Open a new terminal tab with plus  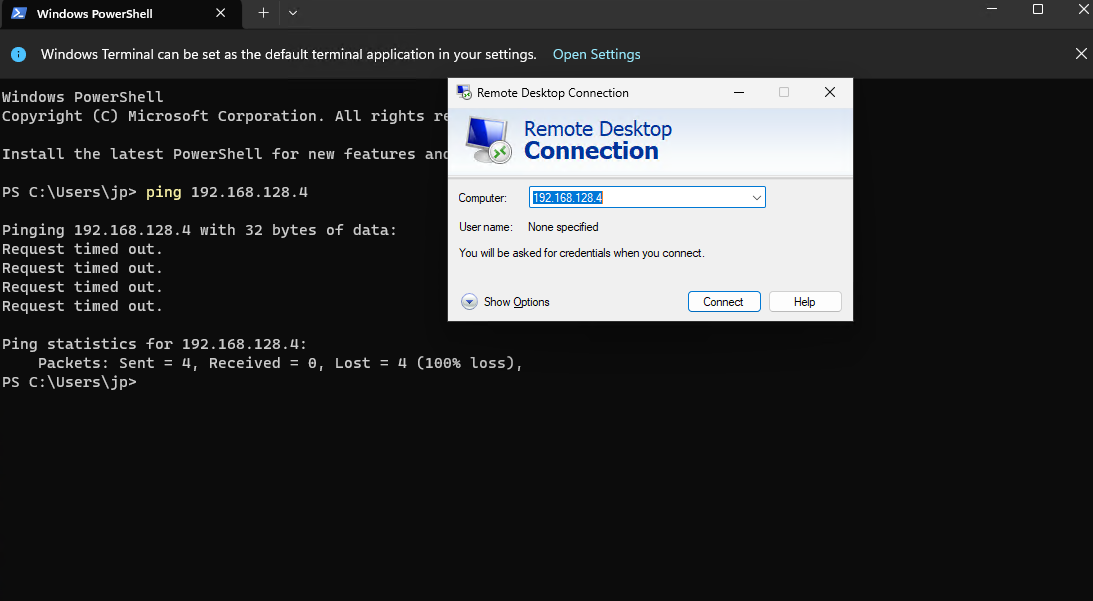[263, 13]
